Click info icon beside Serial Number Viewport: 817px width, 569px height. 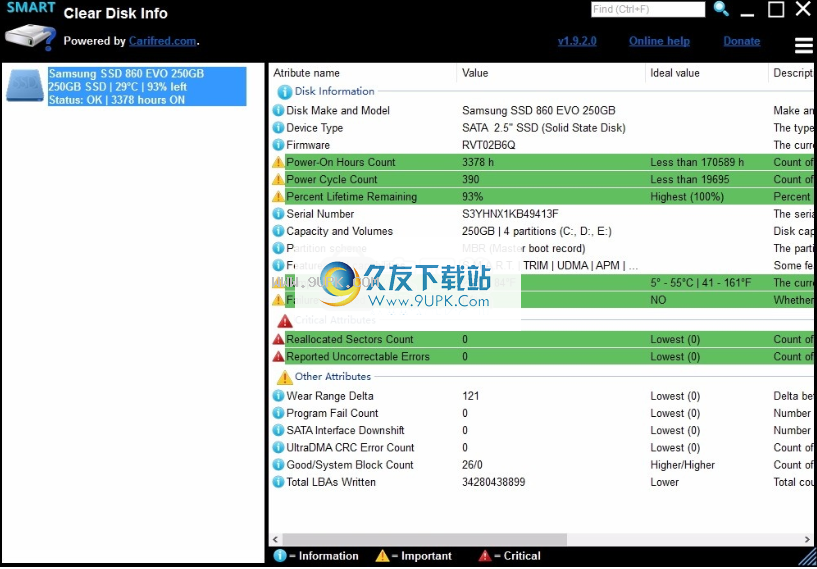pos(279,214)
